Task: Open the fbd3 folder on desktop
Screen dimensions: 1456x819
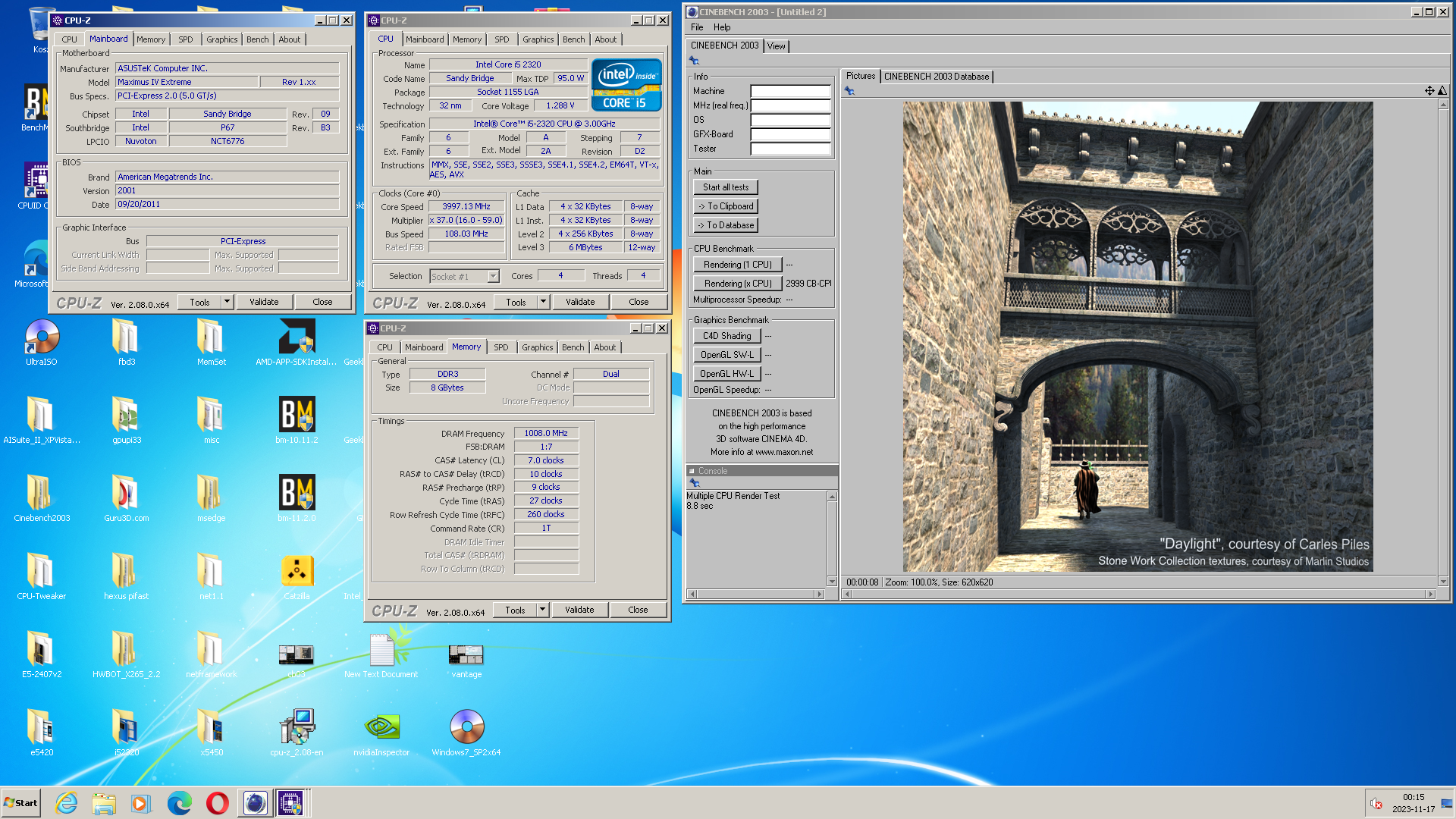Action: pyautogui.click(x=127, y=343)
